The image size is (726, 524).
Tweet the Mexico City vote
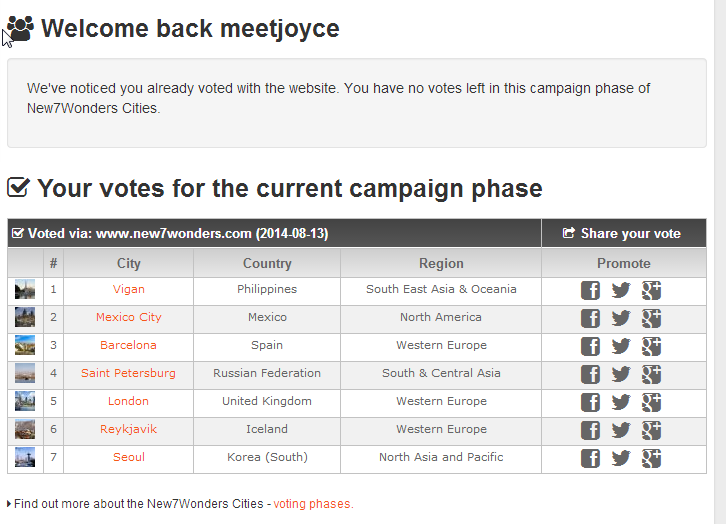[621, 318]
